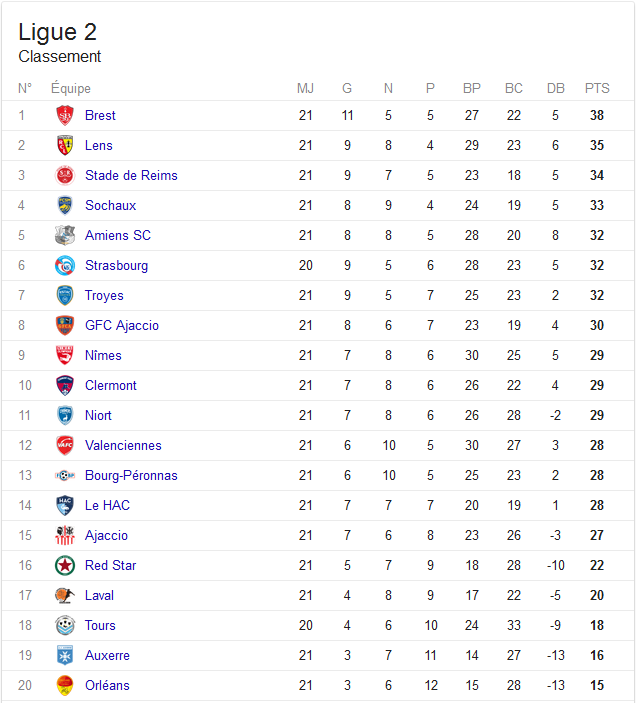Image resolution: width=636 pixels, height=703 pixels.
Task: Click the Ligue 2 title heading
Action: pyautogui.click(x=57, y=32)
